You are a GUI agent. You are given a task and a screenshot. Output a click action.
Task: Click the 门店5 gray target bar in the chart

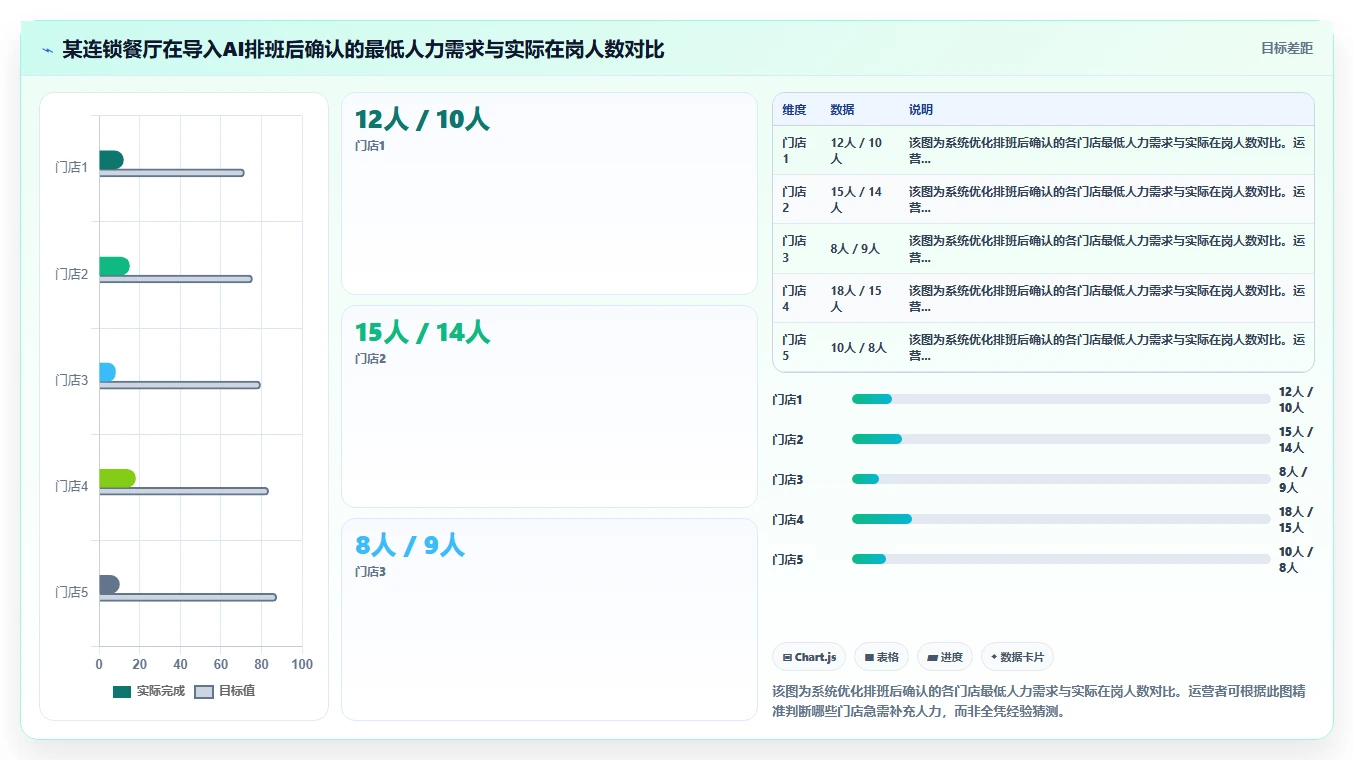(187, 597)
